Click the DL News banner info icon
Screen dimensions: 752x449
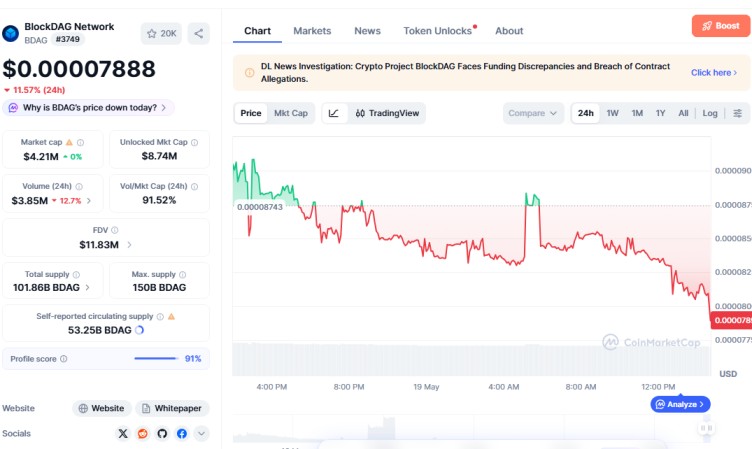click(249, 73)
